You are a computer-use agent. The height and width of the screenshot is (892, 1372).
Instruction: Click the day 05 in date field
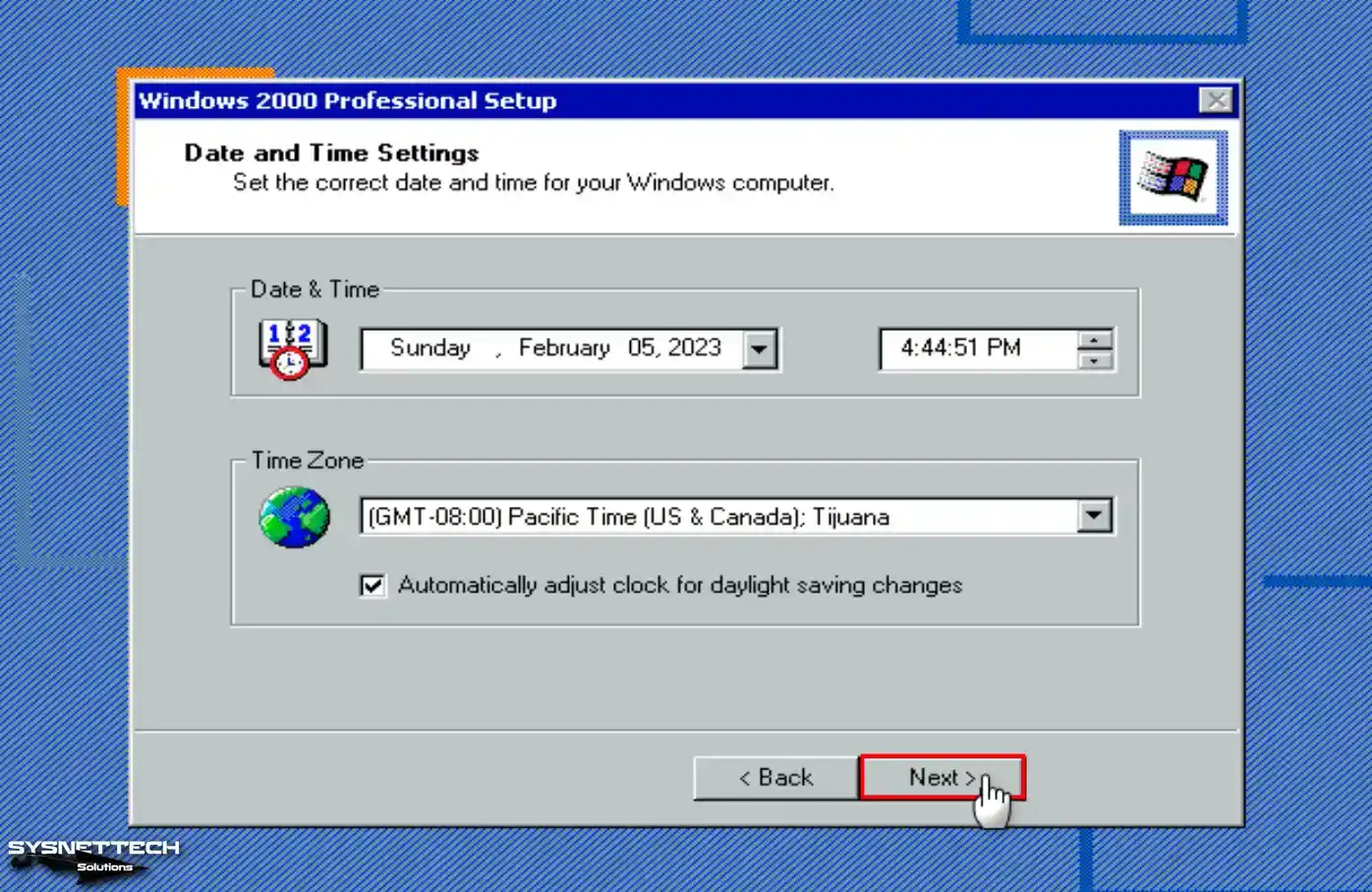point(642,348)
